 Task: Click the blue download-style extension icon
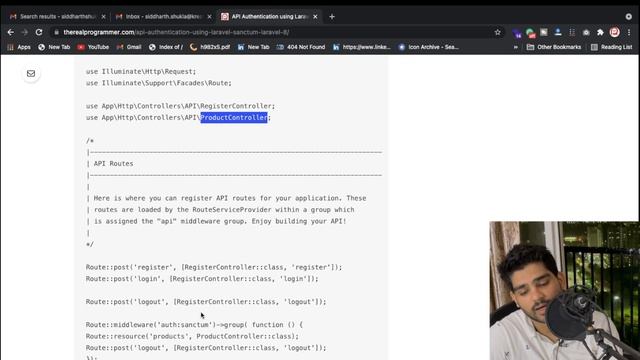point(558,32)
